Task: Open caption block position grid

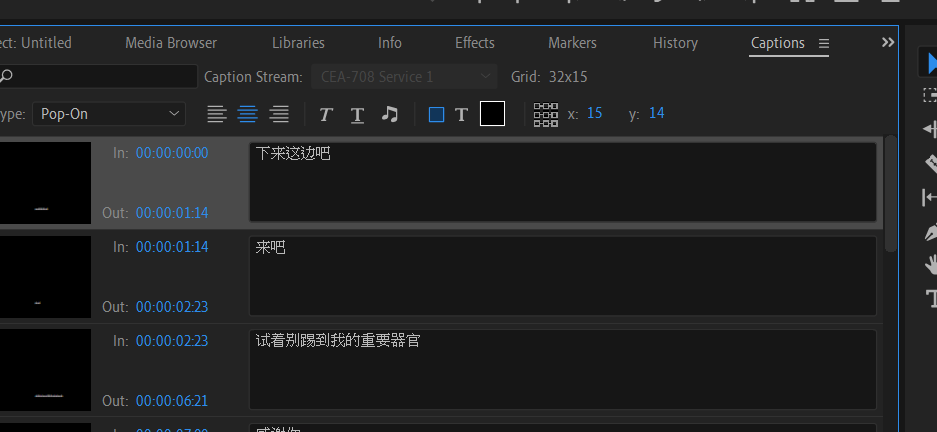Action: (x=546, y=114)
